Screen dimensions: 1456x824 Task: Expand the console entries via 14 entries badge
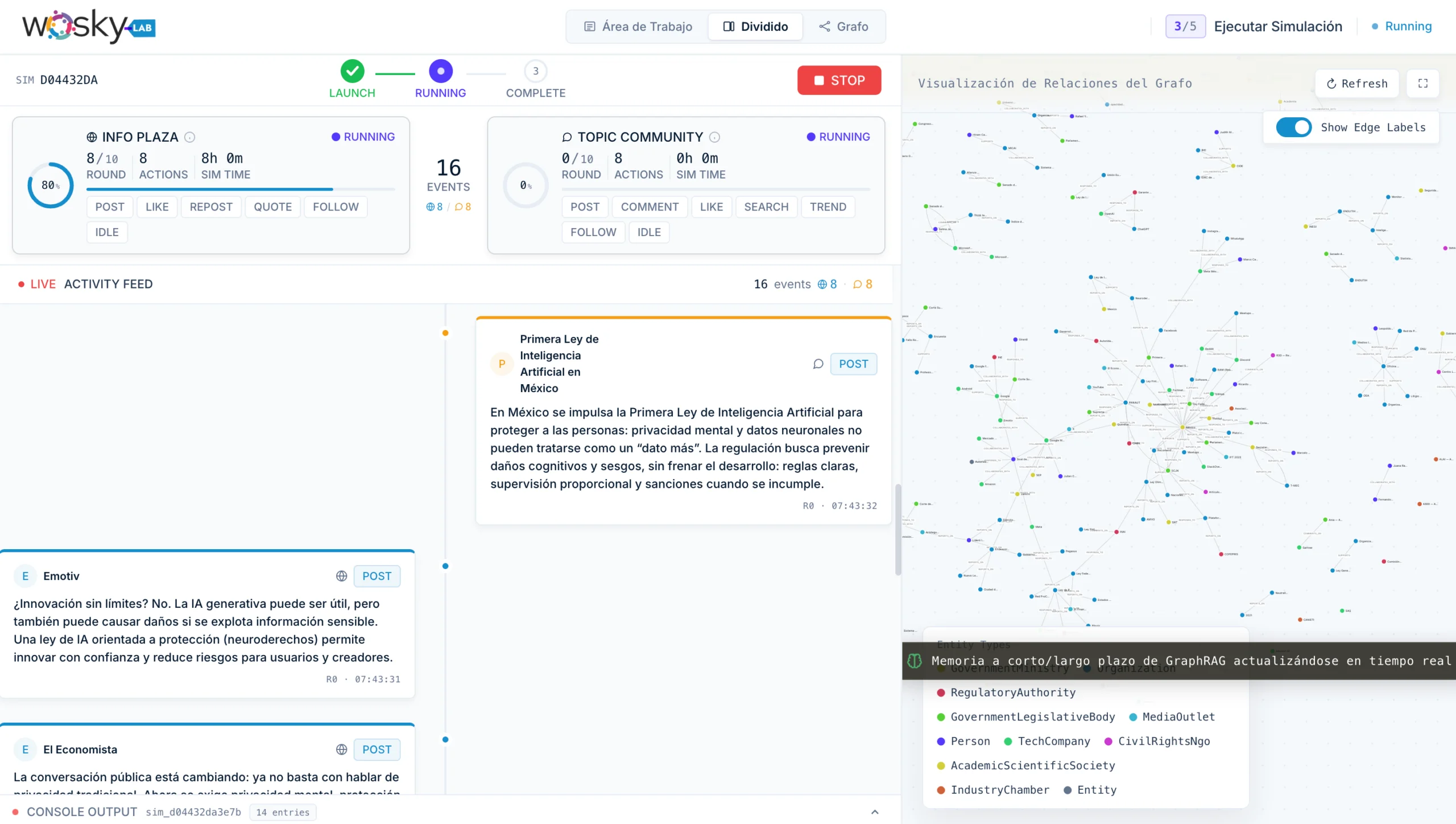[283, 812]
